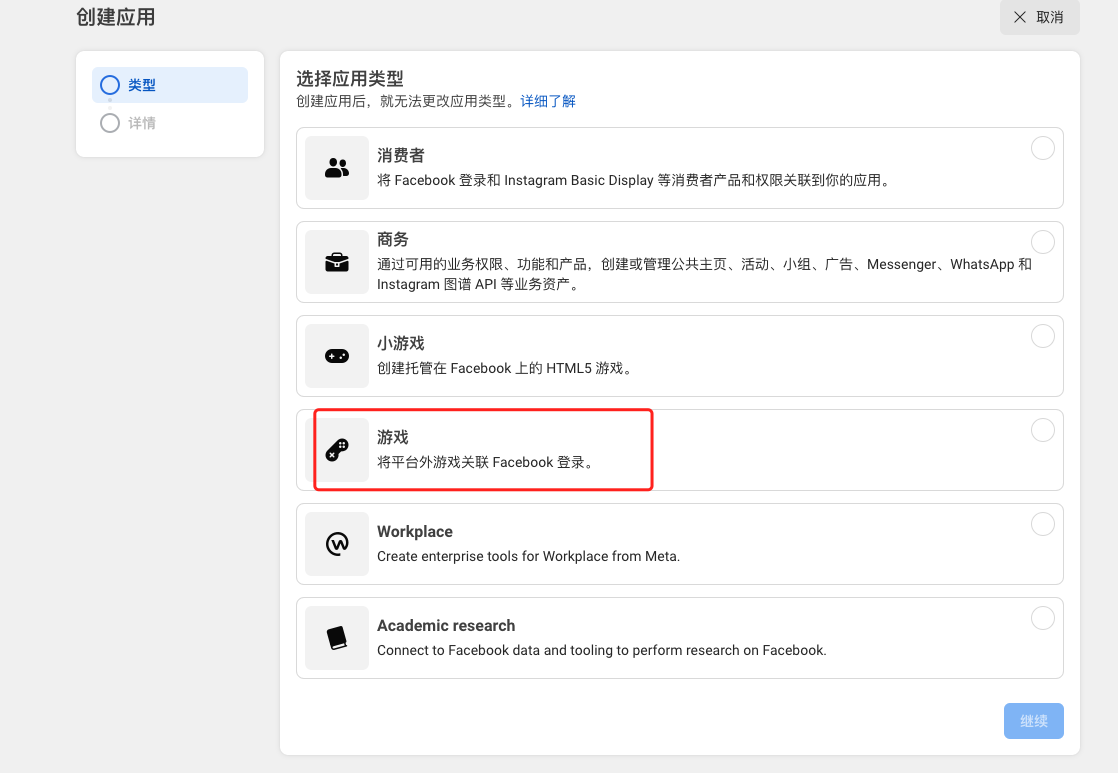The image size is (1118, 773).
Task: Click the 商务 Messenger WhatsApp description
Action: 704,275
